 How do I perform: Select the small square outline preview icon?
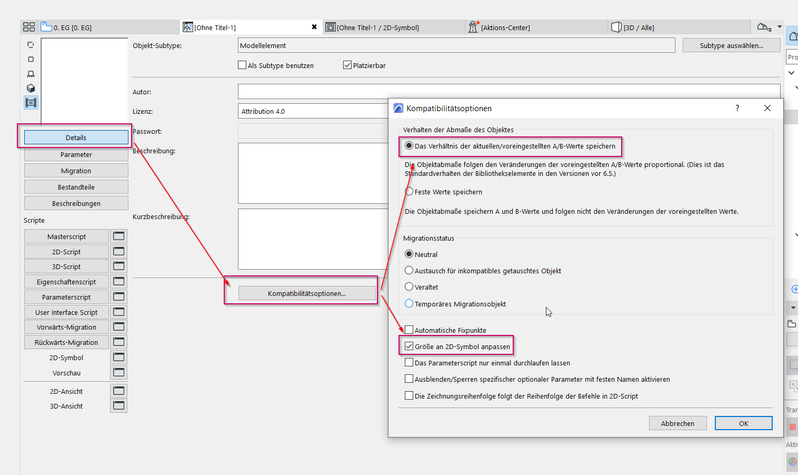pyautogui.click(x=31, y=59)
